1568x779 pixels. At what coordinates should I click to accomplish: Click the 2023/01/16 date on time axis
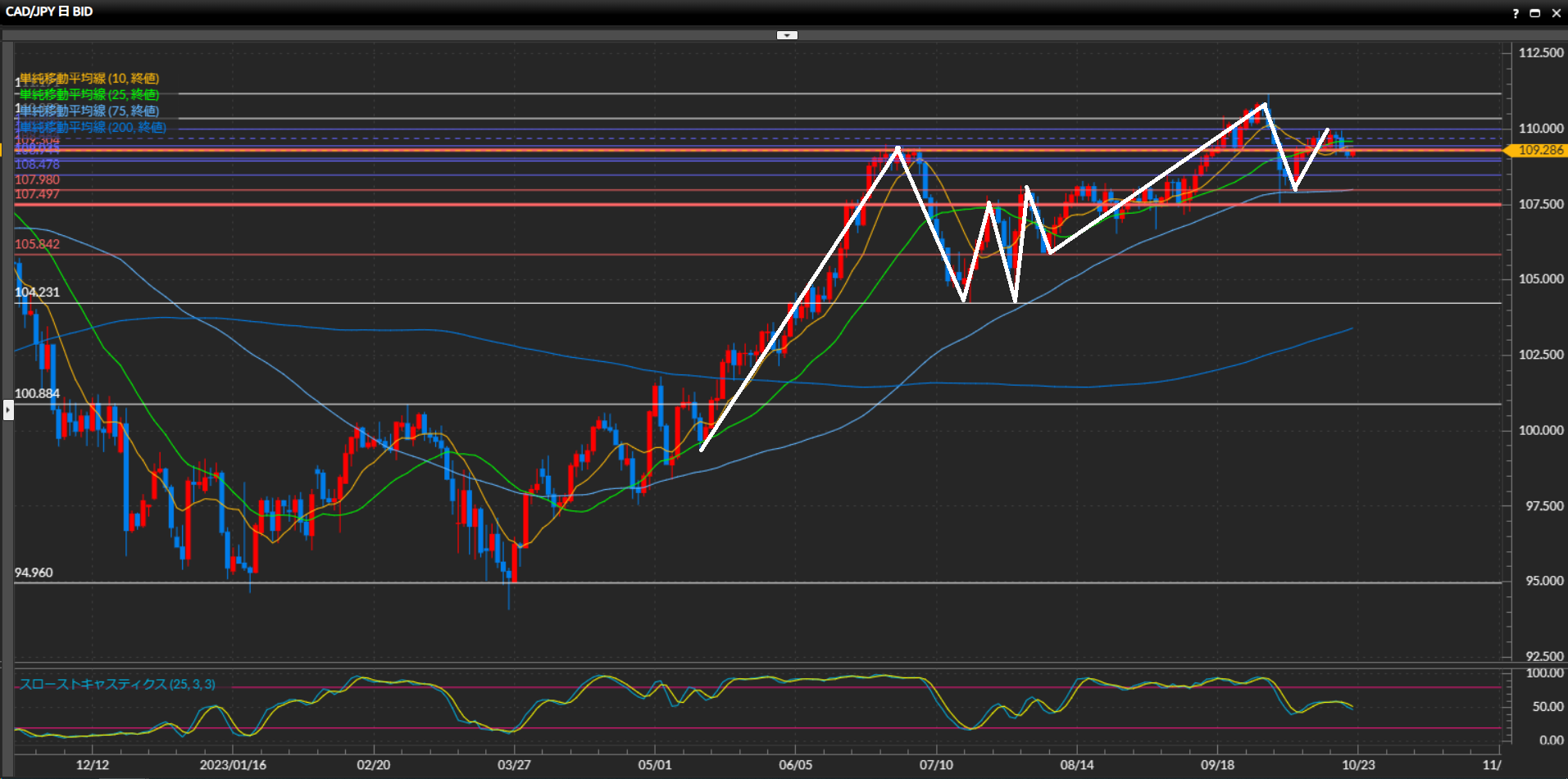[233, 765]
